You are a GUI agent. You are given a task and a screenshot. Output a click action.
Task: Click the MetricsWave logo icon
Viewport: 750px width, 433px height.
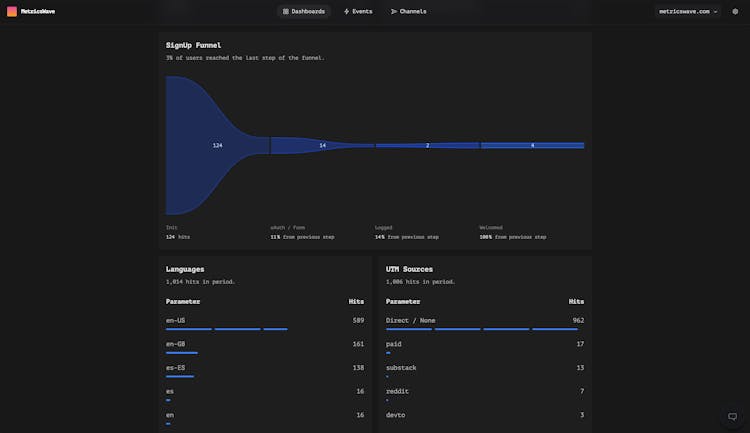pyautogui.click(x=12, y=11)
